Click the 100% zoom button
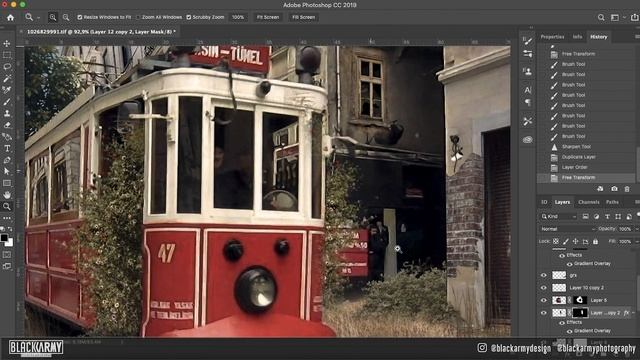 [238, 17]
